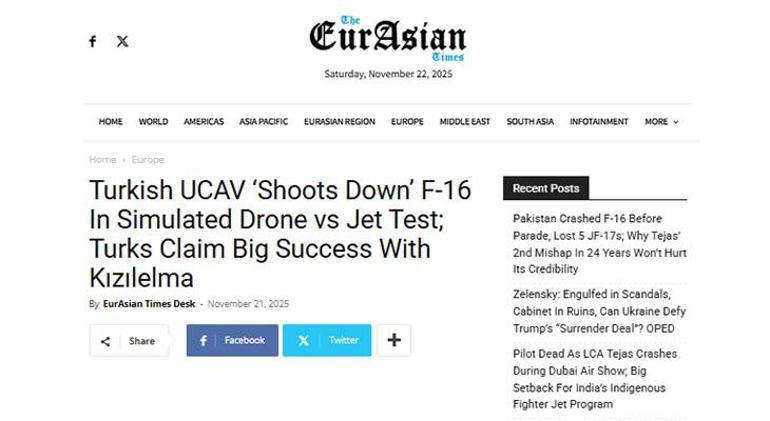Open the INFOTAINMENT section
The height and width of the screenshot is (421, 770).
[599, 122]
